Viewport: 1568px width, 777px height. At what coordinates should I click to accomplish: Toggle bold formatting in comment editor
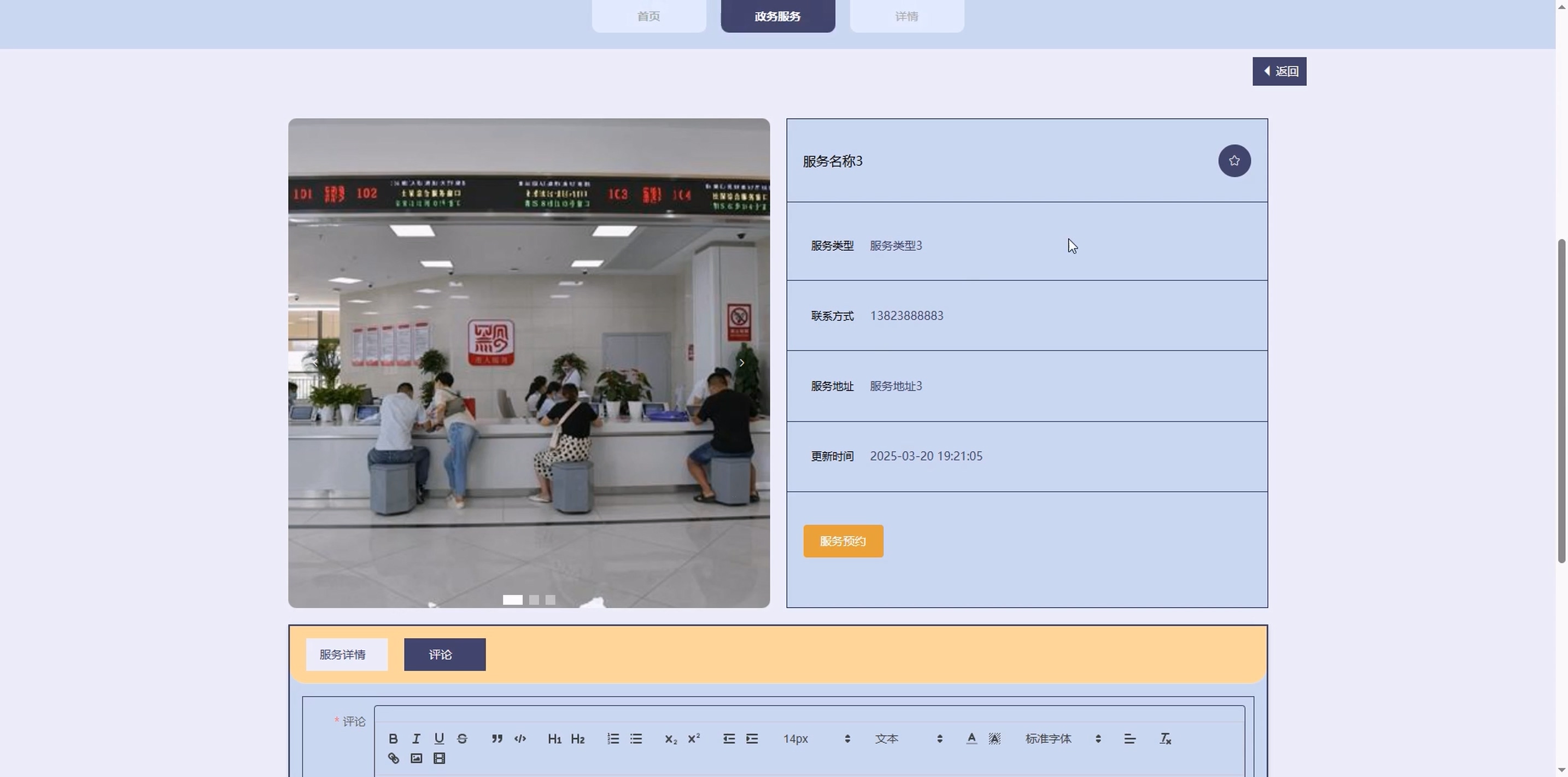coord(393,739)
